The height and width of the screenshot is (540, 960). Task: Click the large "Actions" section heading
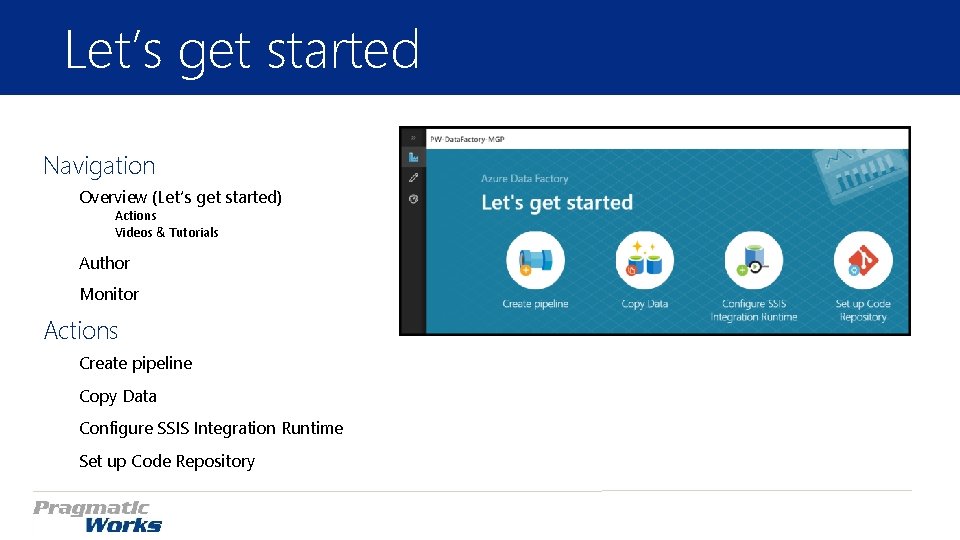tap(81, 331)
